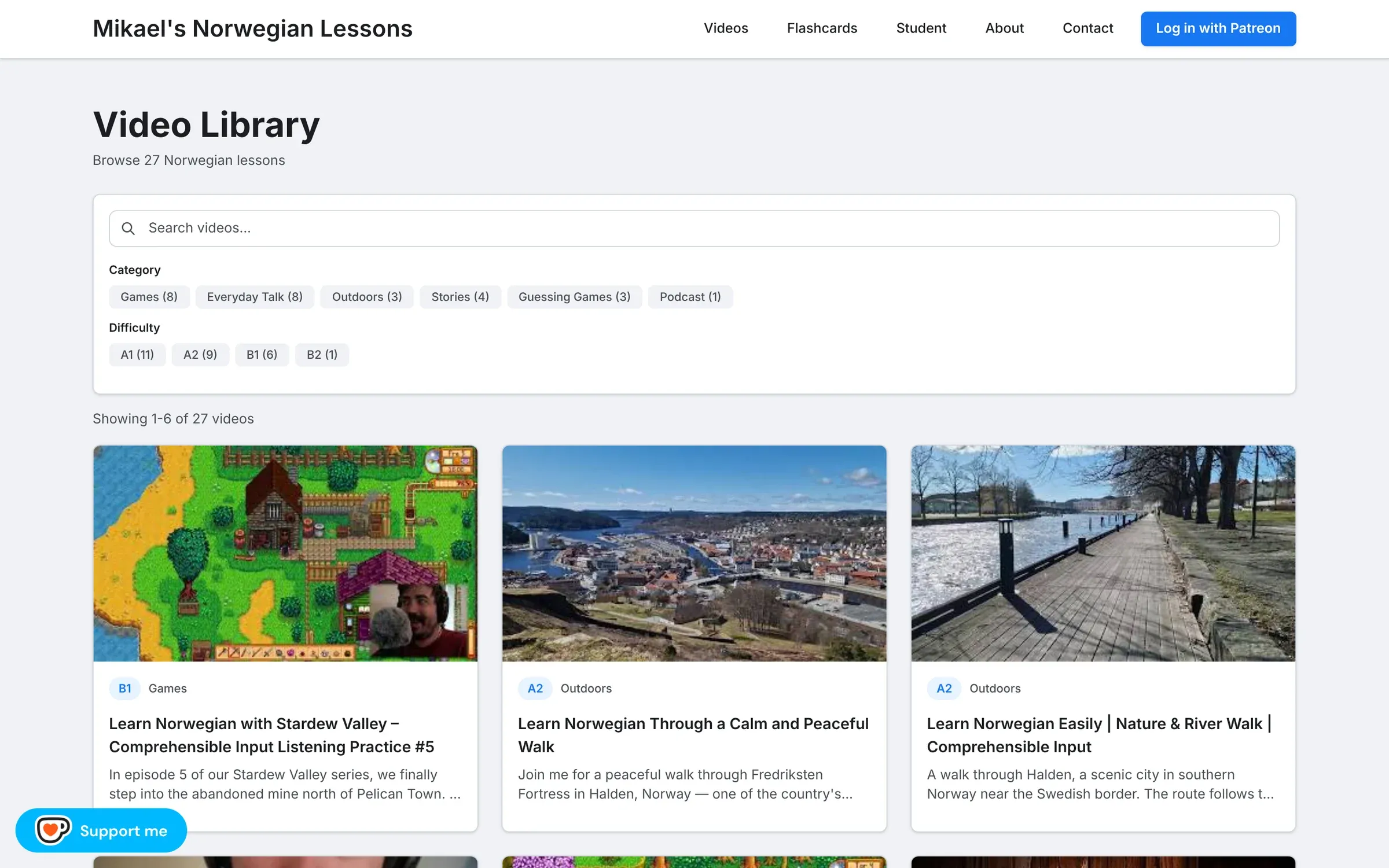Click description 'A walk through Halden...'
The width and height of the screenshot is (1389, 868).
click(x=1100, y=784)
